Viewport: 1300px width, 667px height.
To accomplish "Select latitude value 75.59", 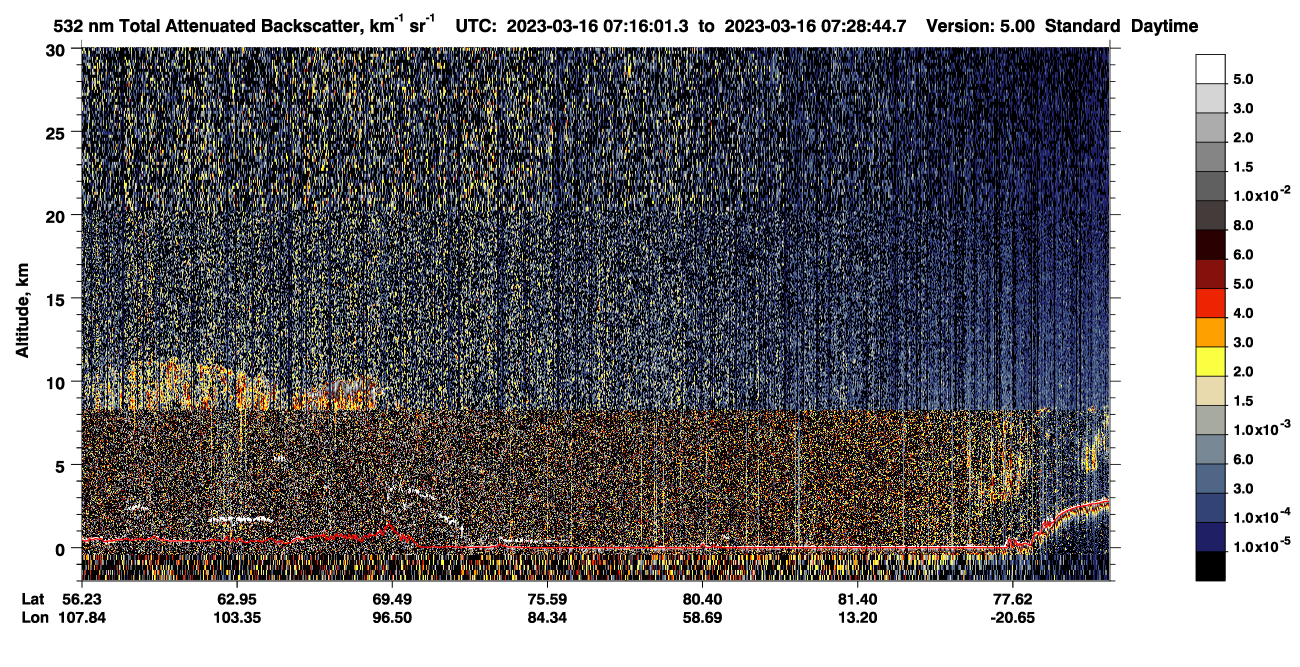I will (x=547, y=599).
